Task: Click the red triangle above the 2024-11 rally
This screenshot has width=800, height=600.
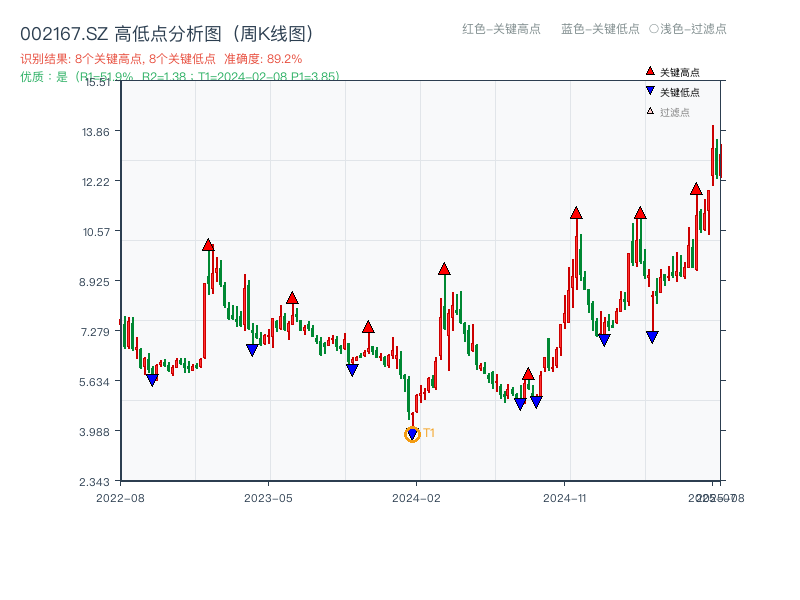Action: click(x=576, y=211)
